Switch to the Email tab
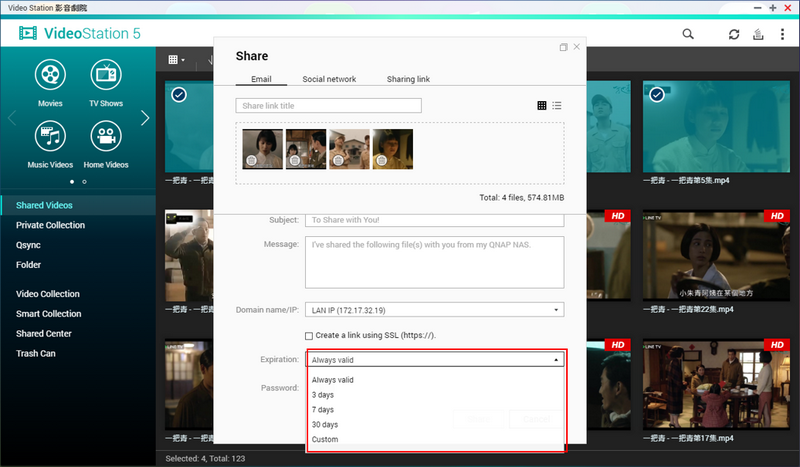Screen dimensions: 800x467 coord(261,79)
